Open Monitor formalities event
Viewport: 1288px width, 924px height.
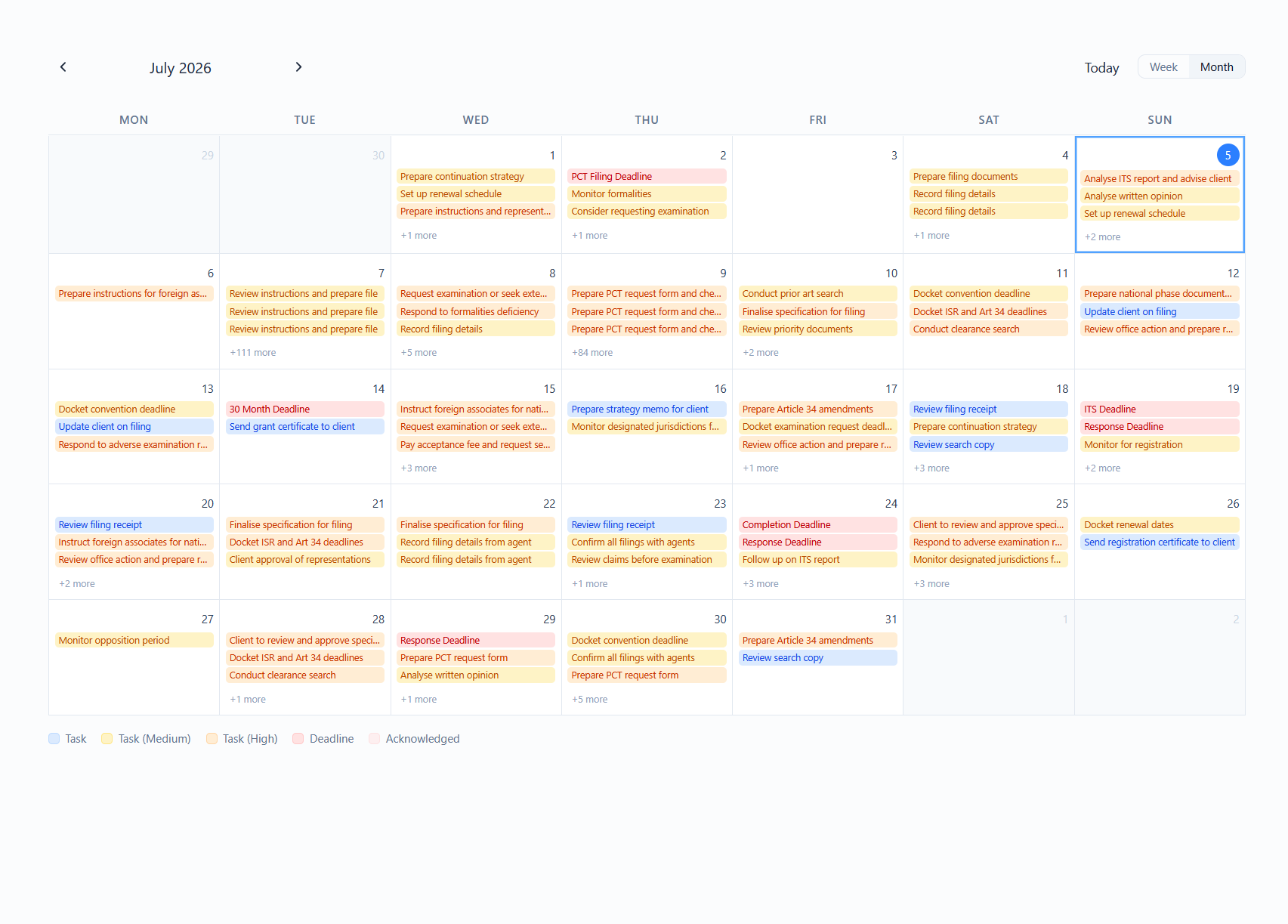pos(647,194)
